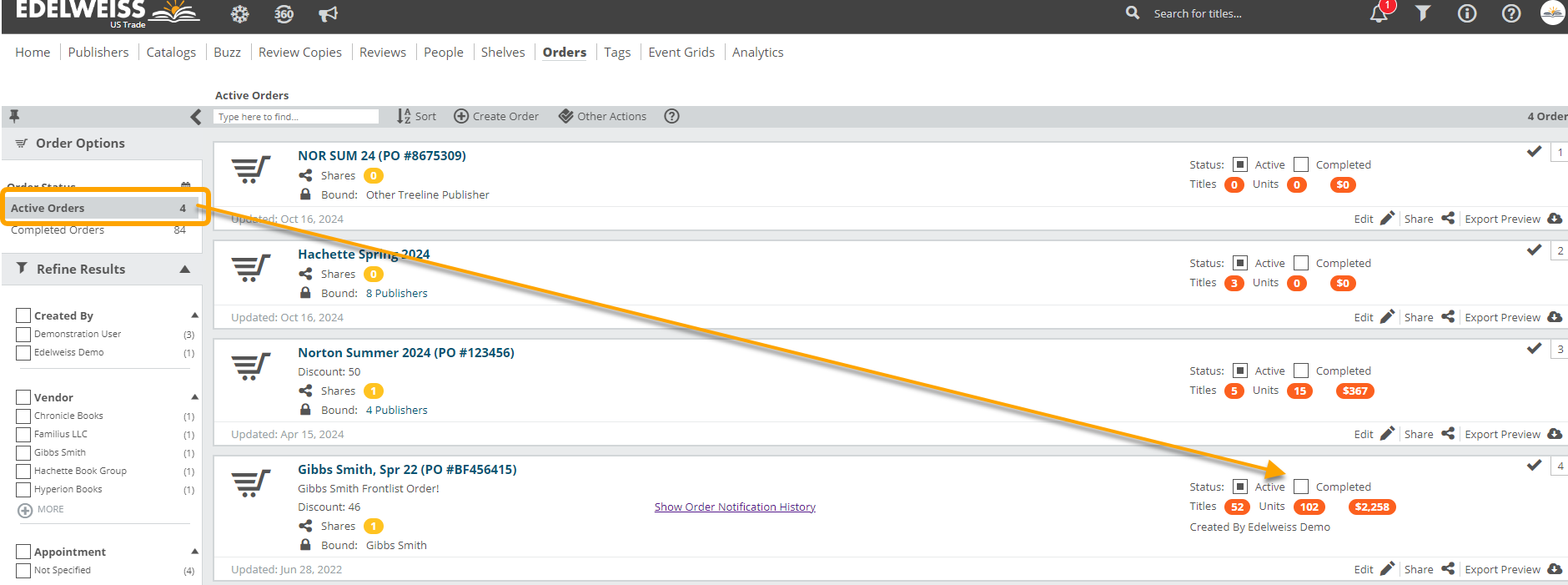1568x585 pixels.
Task: Check Completed box for Norton Summer 2024
Action: (x=1301, y=371)
